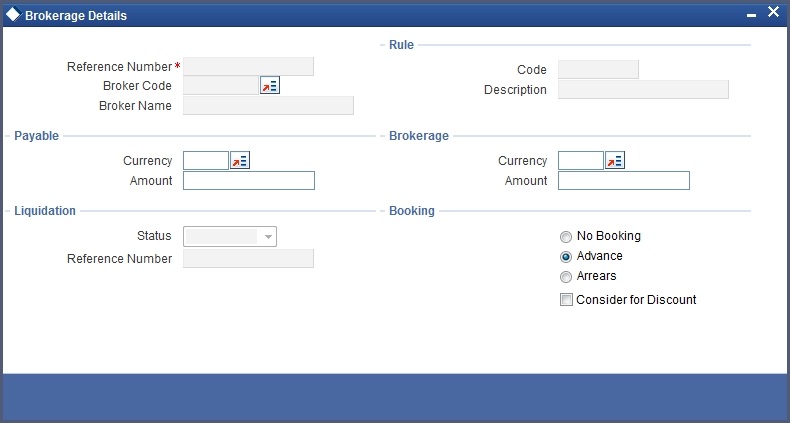Open the Brokerage Currency lookup icon
Viewport: 790px width, 423px height.
(x=615, y=161)
